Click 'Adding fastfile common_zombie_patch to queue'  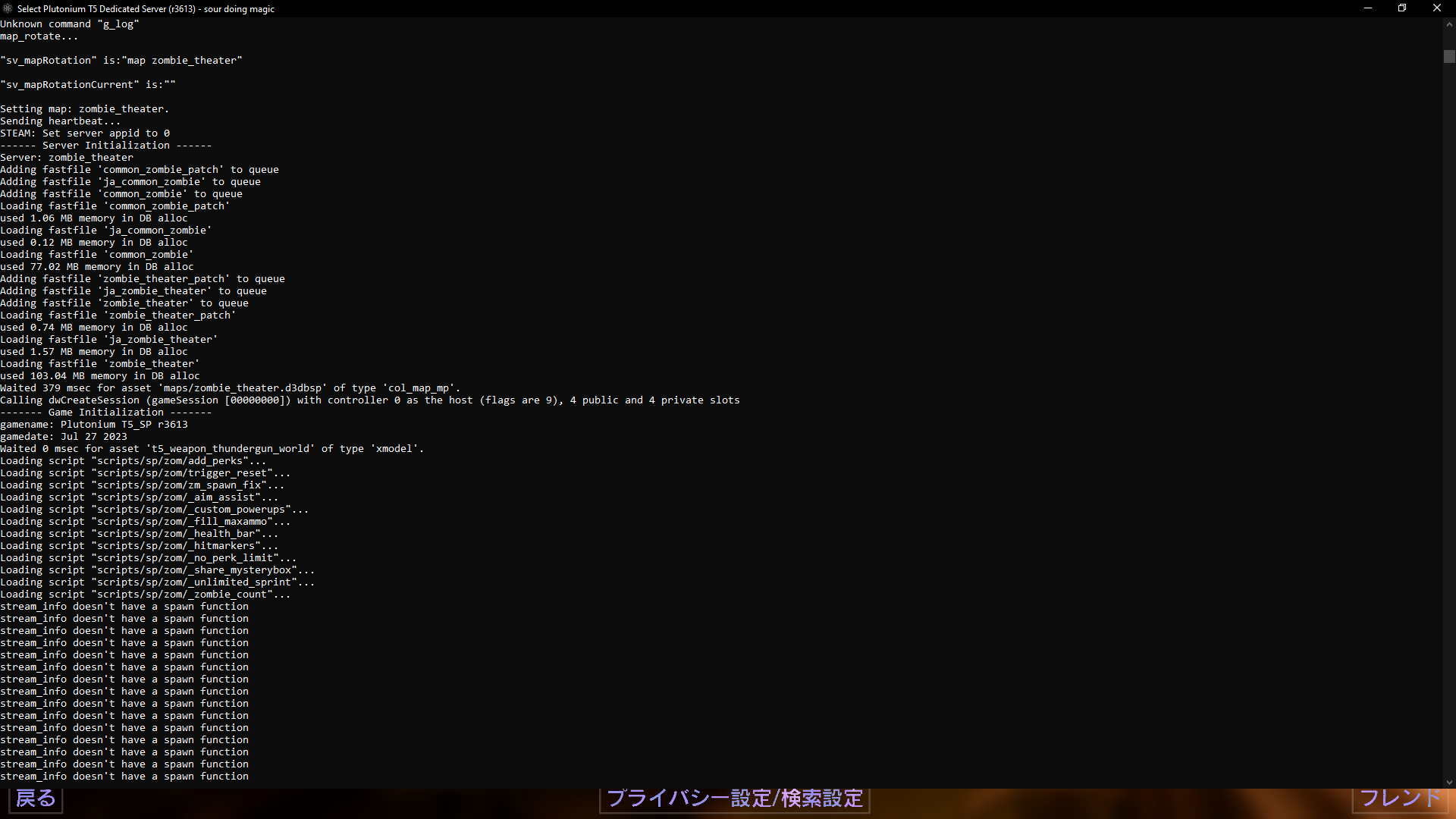tap(140, 170)
